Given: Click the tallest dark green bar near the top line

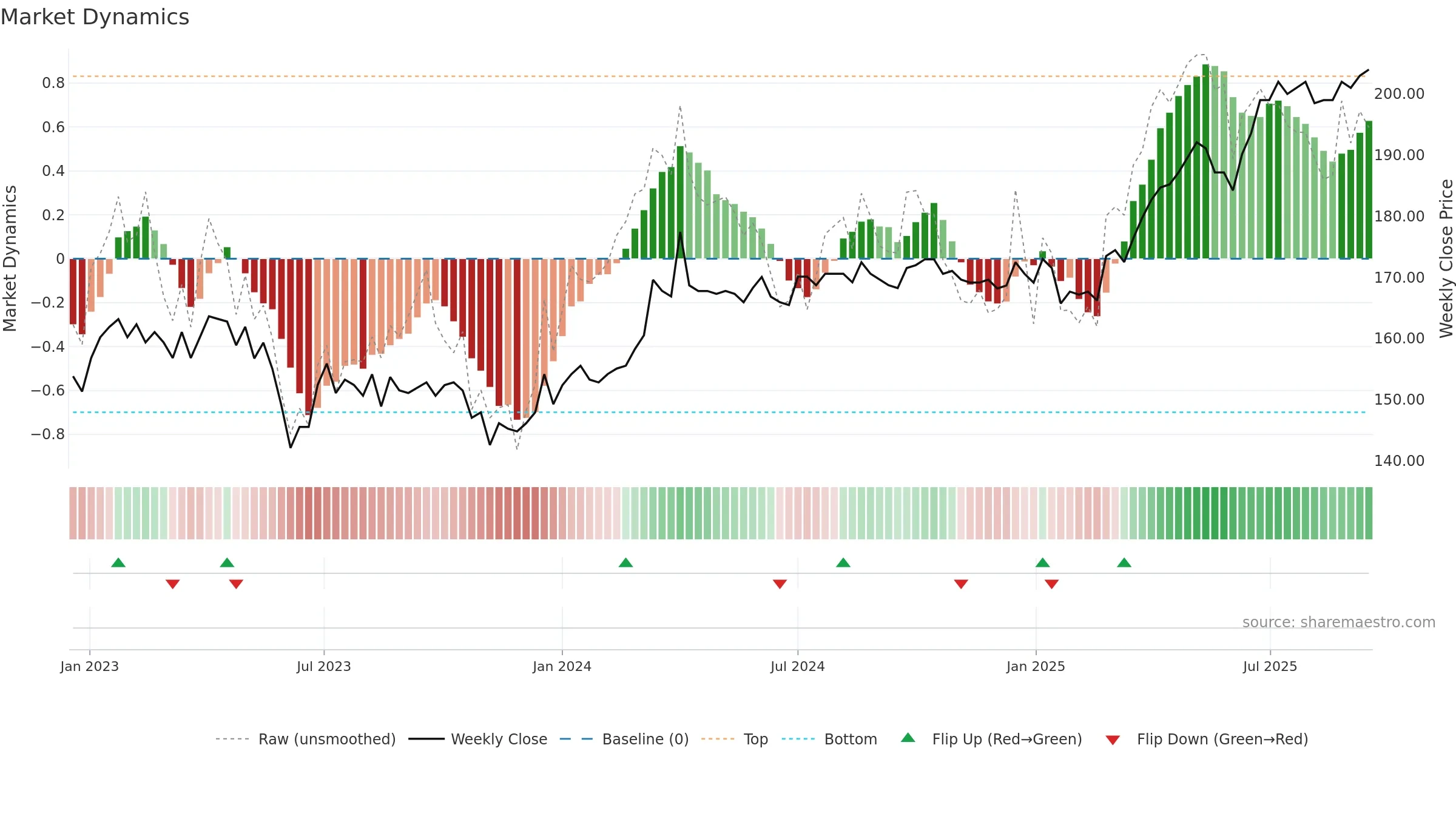Looking at the screenshot, I should 1206,161.
